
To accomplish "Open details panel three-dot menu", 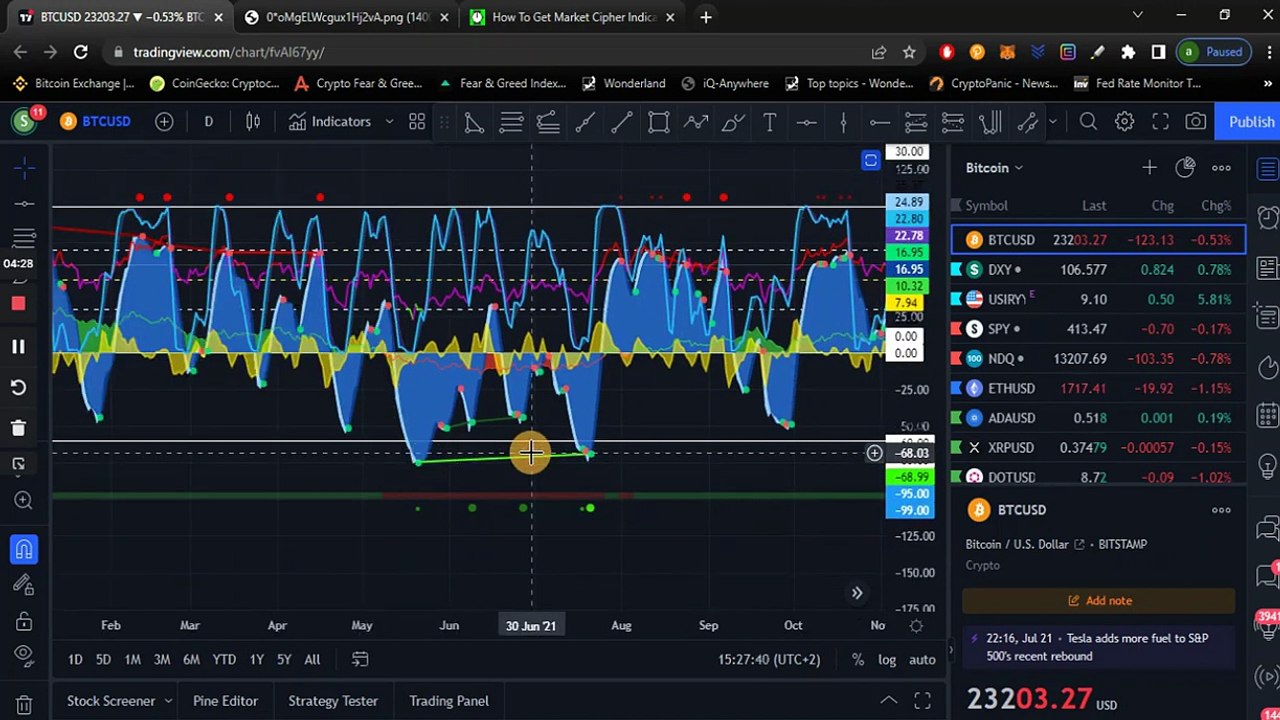I will click(x=1221, y=510).
